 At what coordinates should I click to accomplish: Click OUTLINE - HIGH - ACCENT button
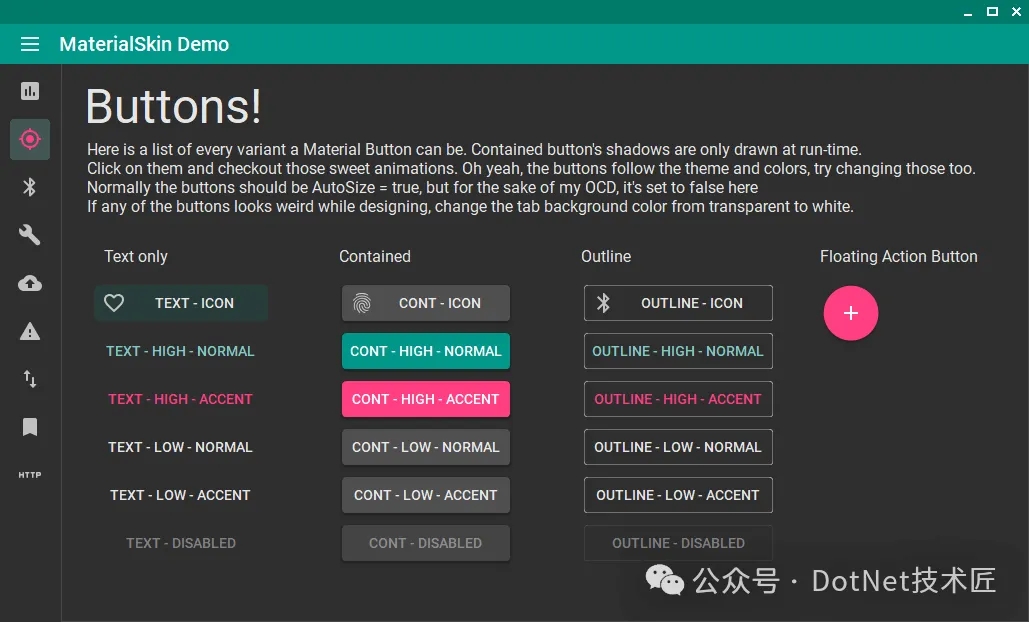tap(678, 399)
